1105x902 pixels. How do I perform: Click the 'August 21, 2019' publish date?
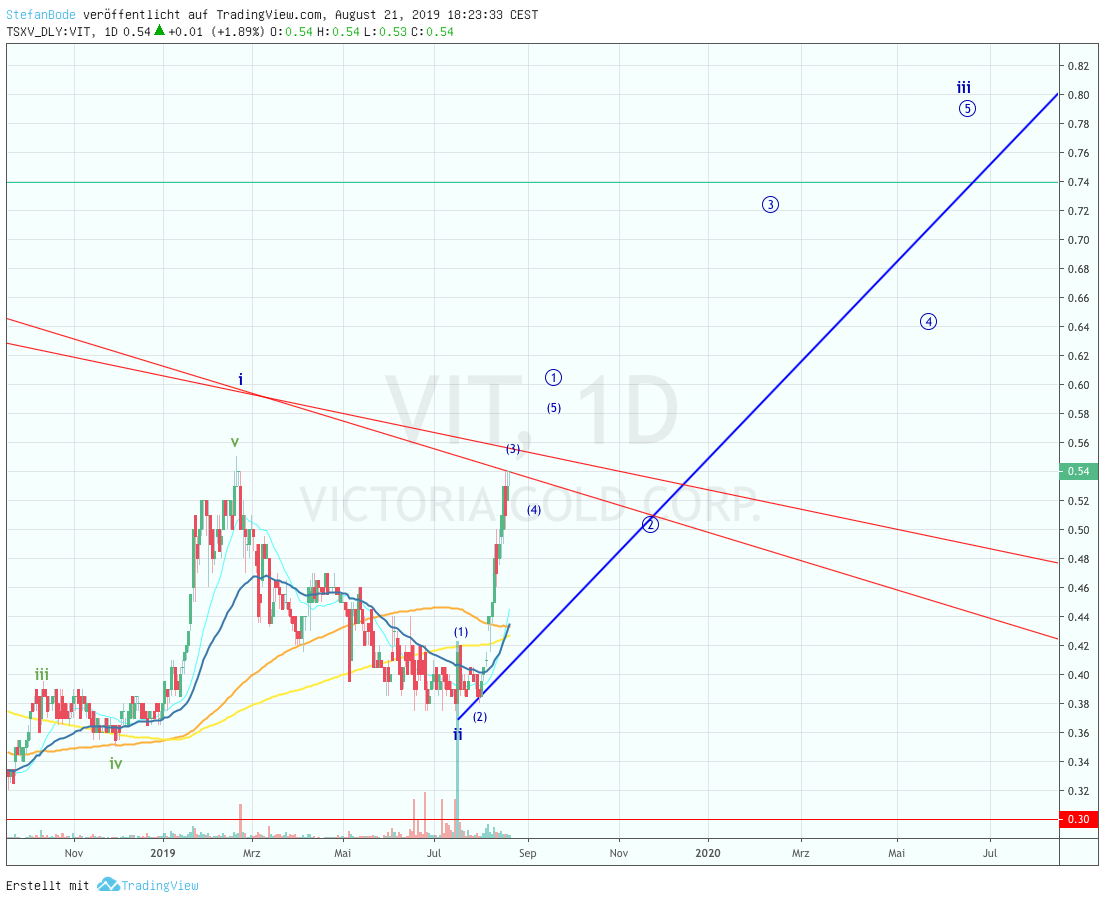pos(388,15)
